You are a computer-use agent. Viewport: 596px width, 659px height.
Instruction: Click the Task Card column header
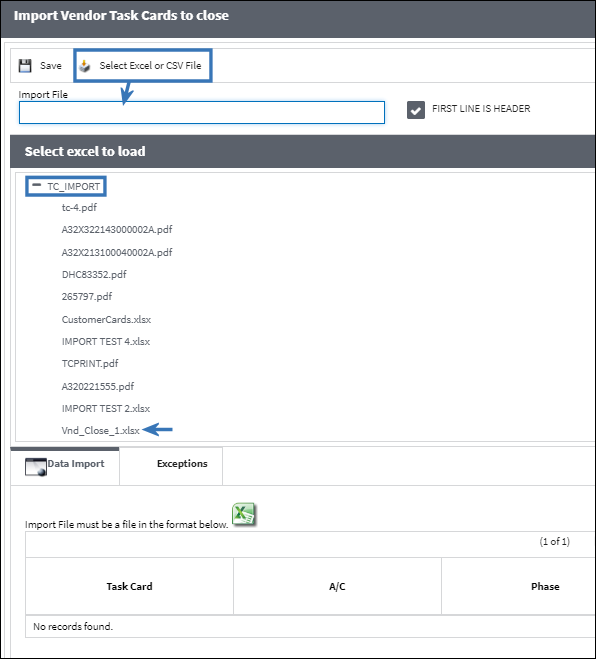(x=129, y=586)
